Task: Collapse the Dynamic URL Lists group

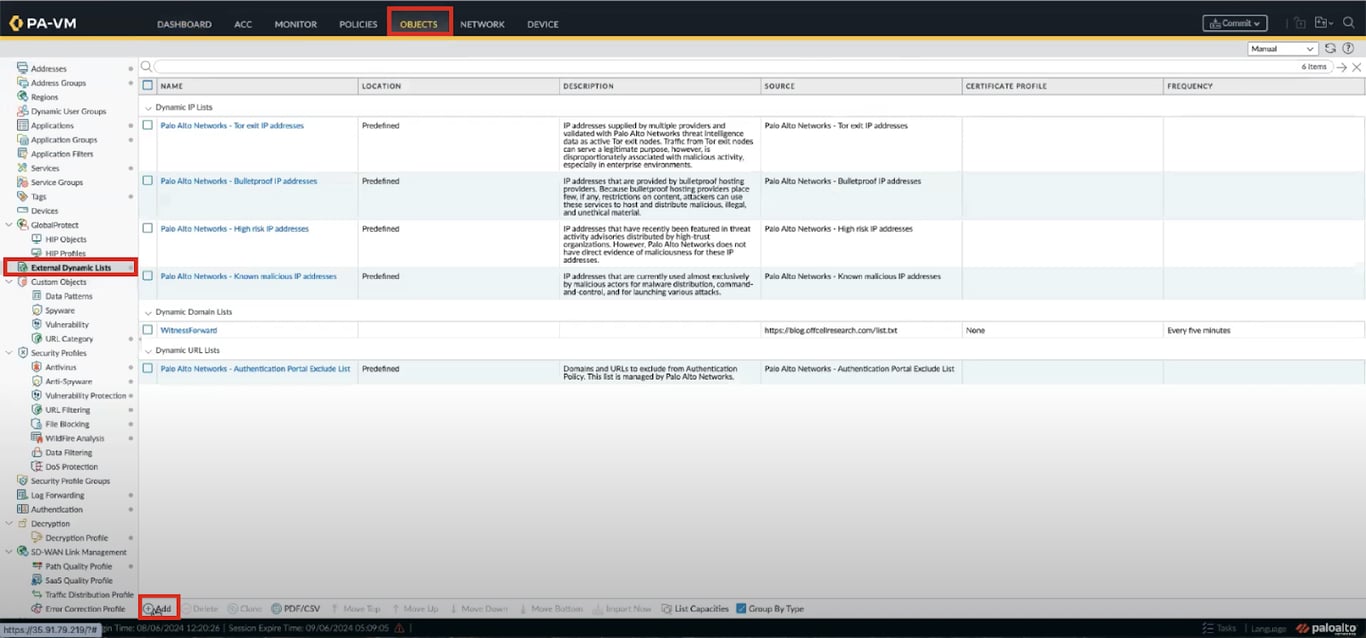Action: click(148, 350)
